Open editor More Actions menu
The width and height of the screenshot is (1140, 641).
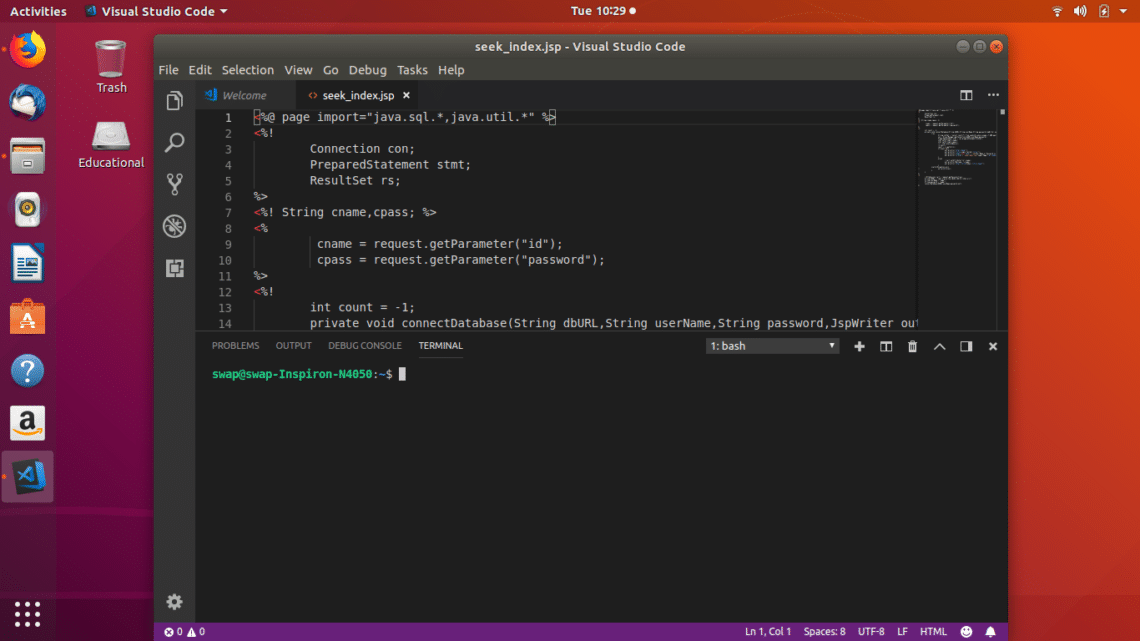[x=993, y=95]
